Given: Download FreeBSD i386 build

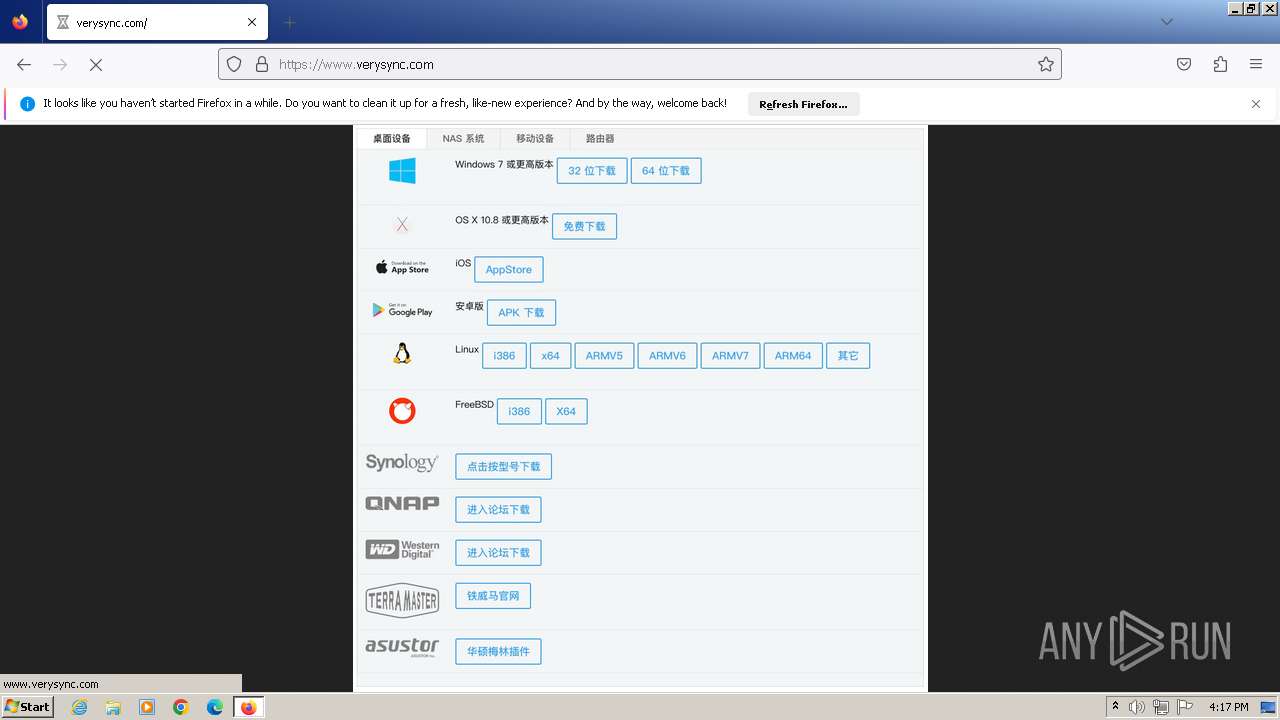Looking at the screenshot, I should click(x=519, y=412).
